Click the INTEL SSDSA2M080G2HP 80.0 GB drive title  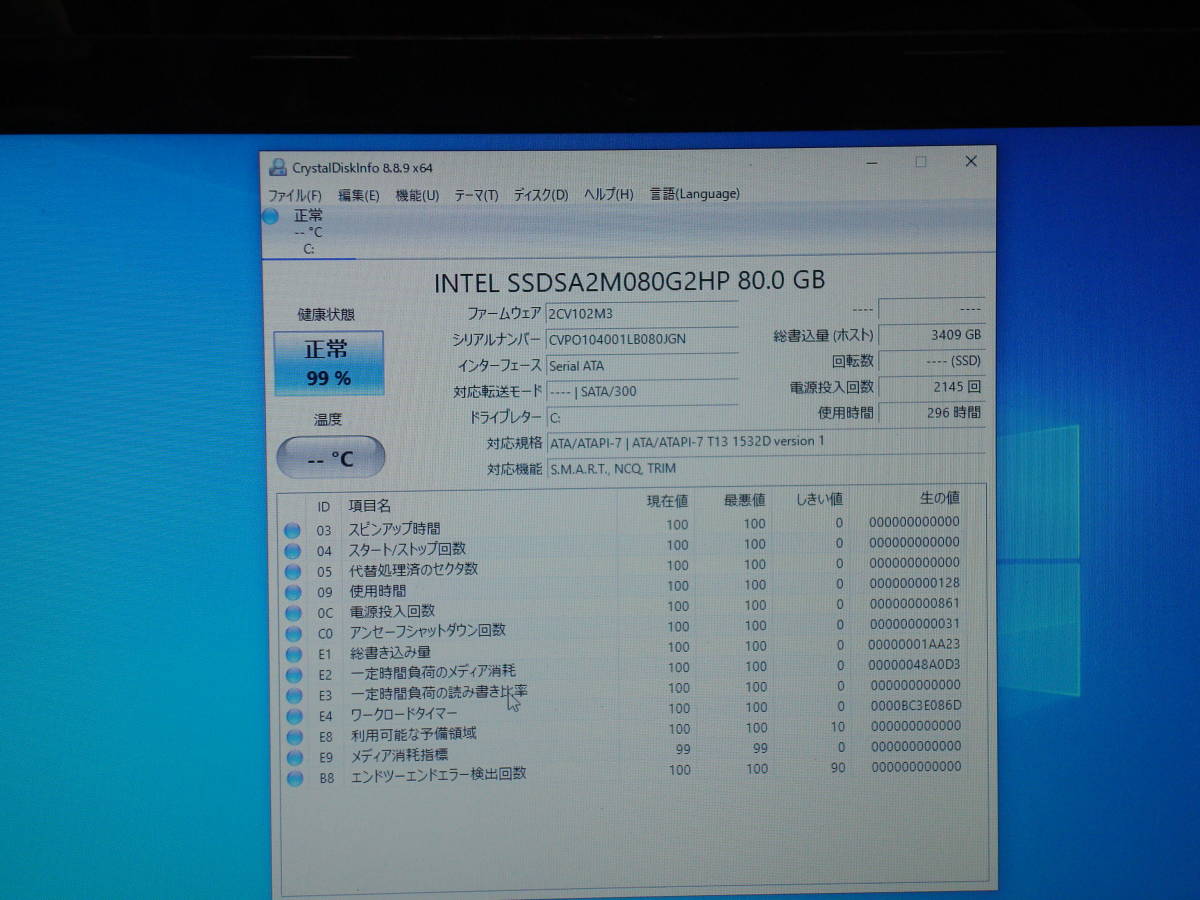point(630,281)
